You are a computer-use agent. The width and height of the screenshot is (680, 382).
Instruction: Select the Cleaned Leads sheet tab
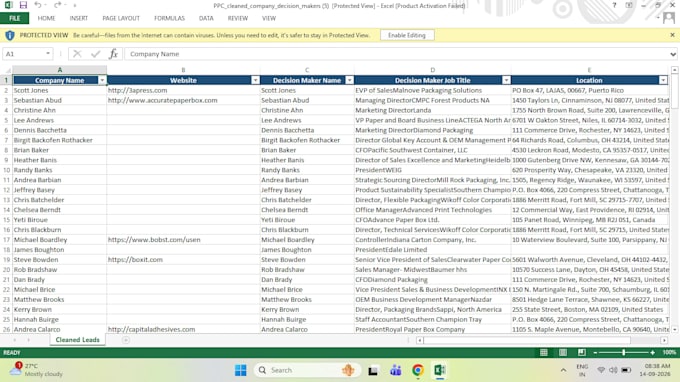pos(78,340)
